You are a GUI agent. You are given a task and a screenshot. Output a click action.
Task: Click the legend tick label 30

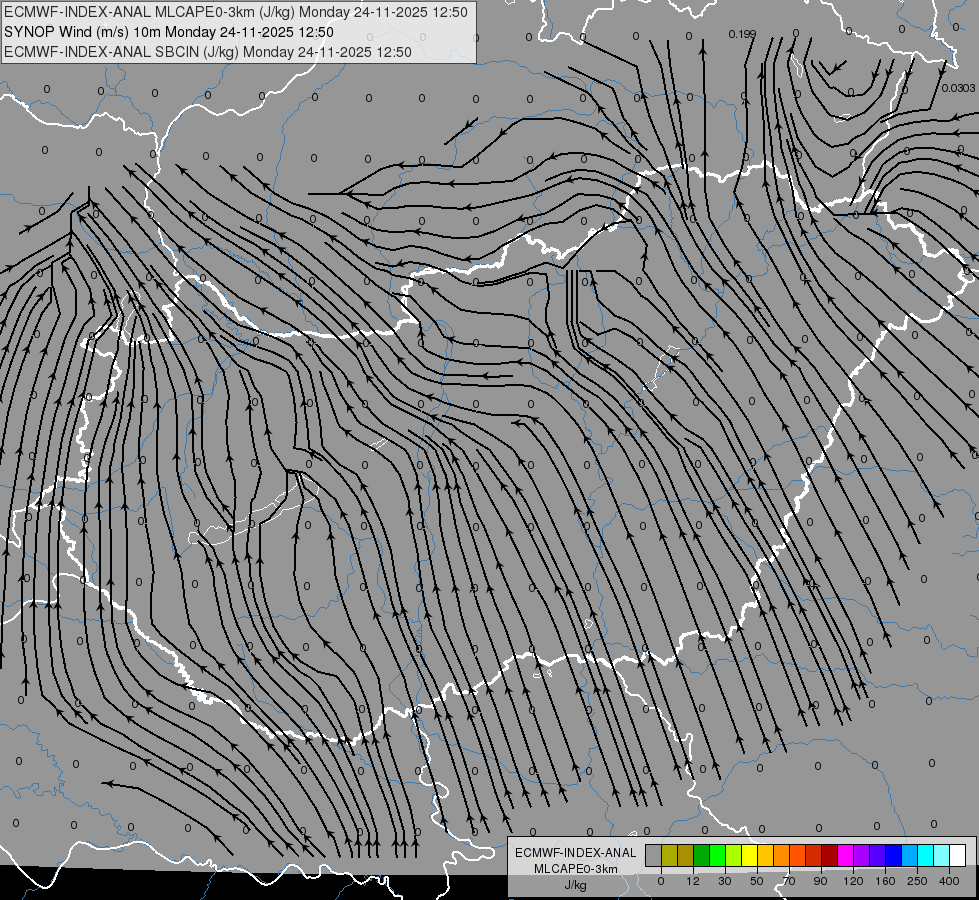click(724, 881)
